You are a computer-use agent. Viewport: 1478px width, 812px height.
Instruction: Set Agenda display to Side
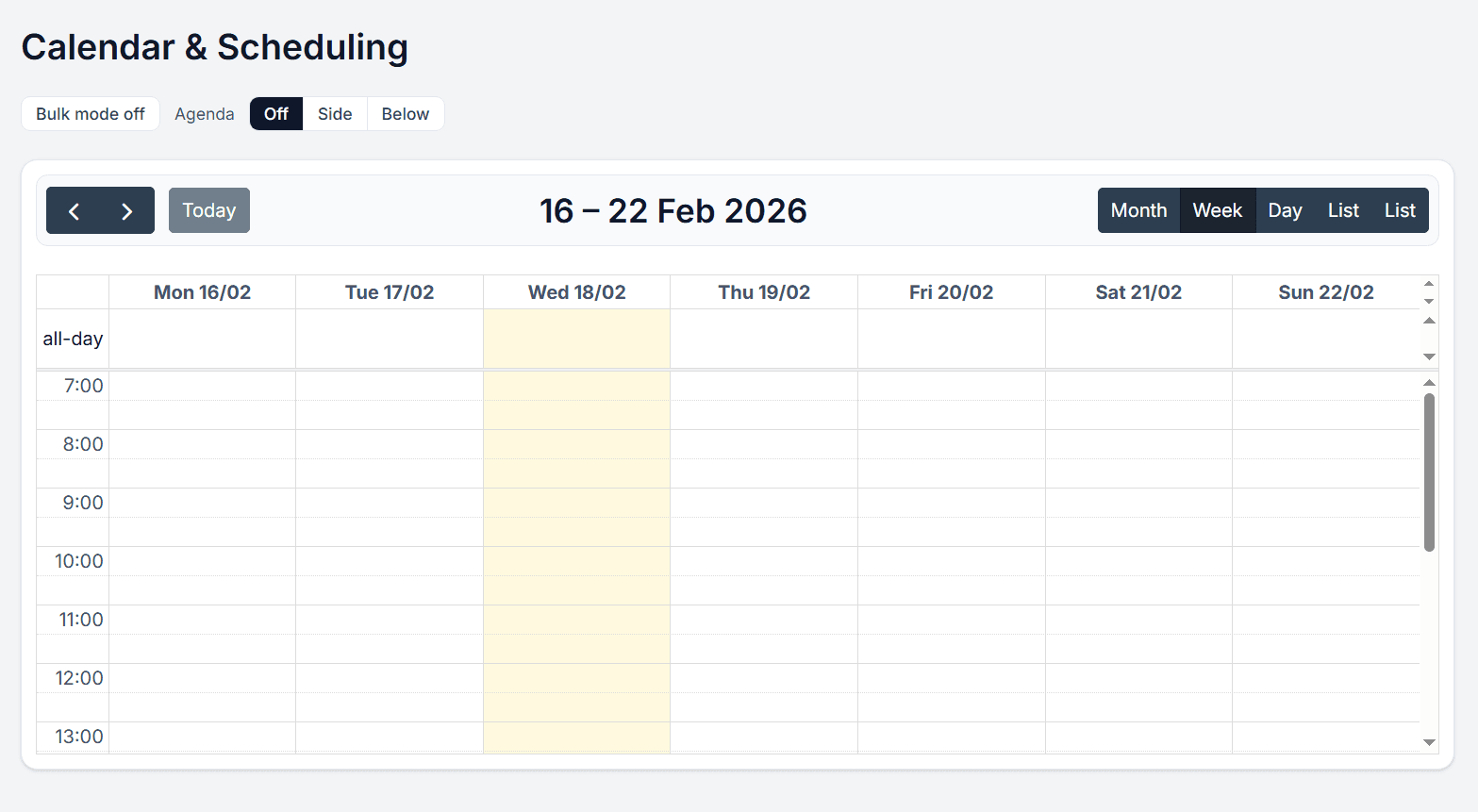pos(335,113)
